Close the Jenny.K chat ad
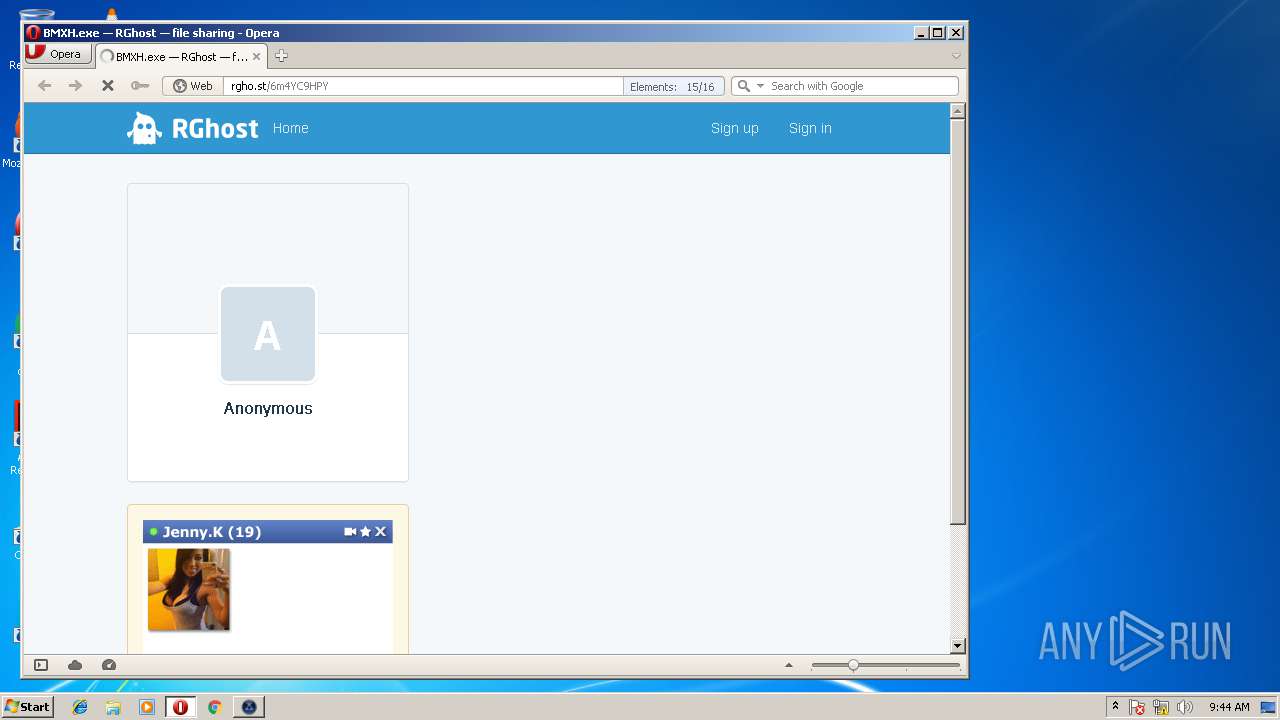 pyautogui.click(x=380, y=532)
